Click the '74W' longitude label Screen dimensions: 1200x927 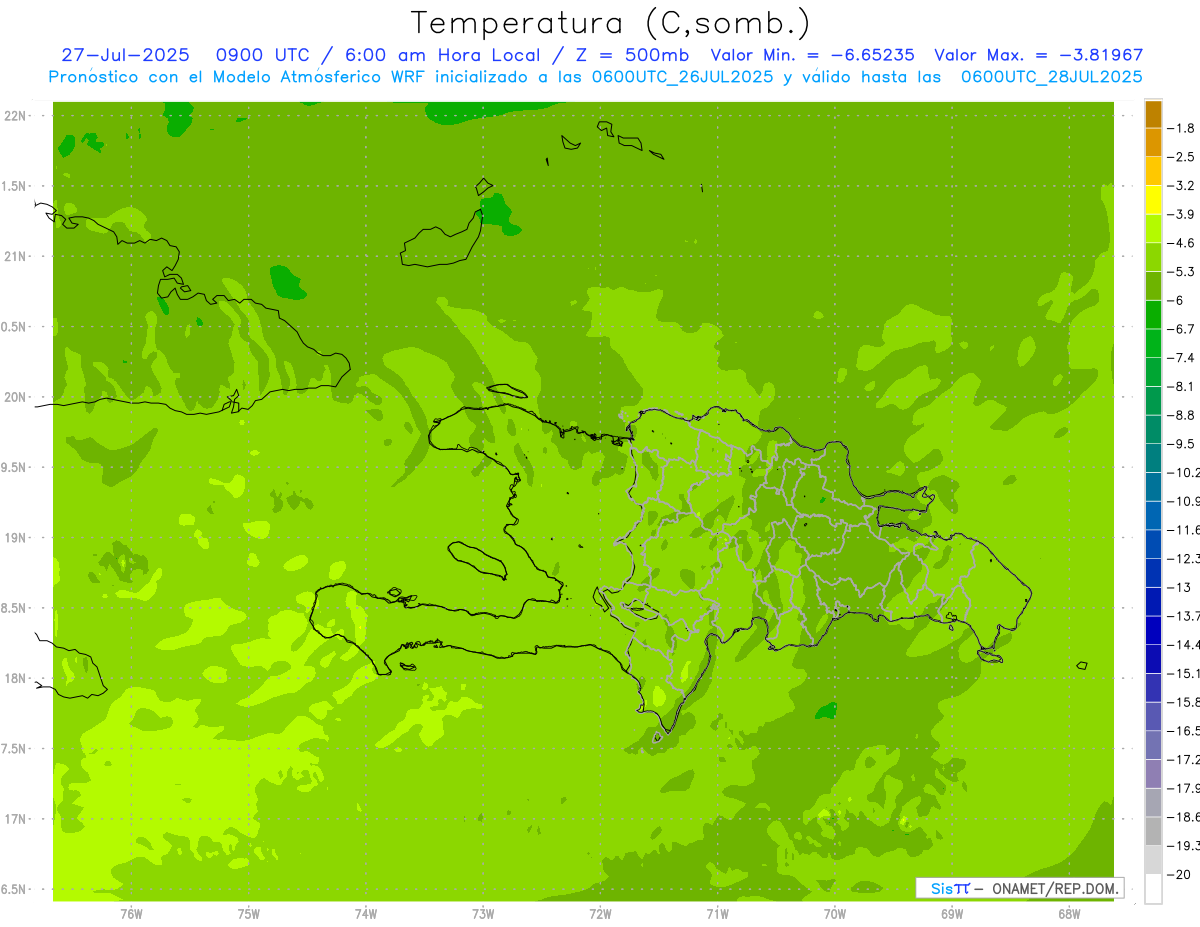[x=366, y=914]
